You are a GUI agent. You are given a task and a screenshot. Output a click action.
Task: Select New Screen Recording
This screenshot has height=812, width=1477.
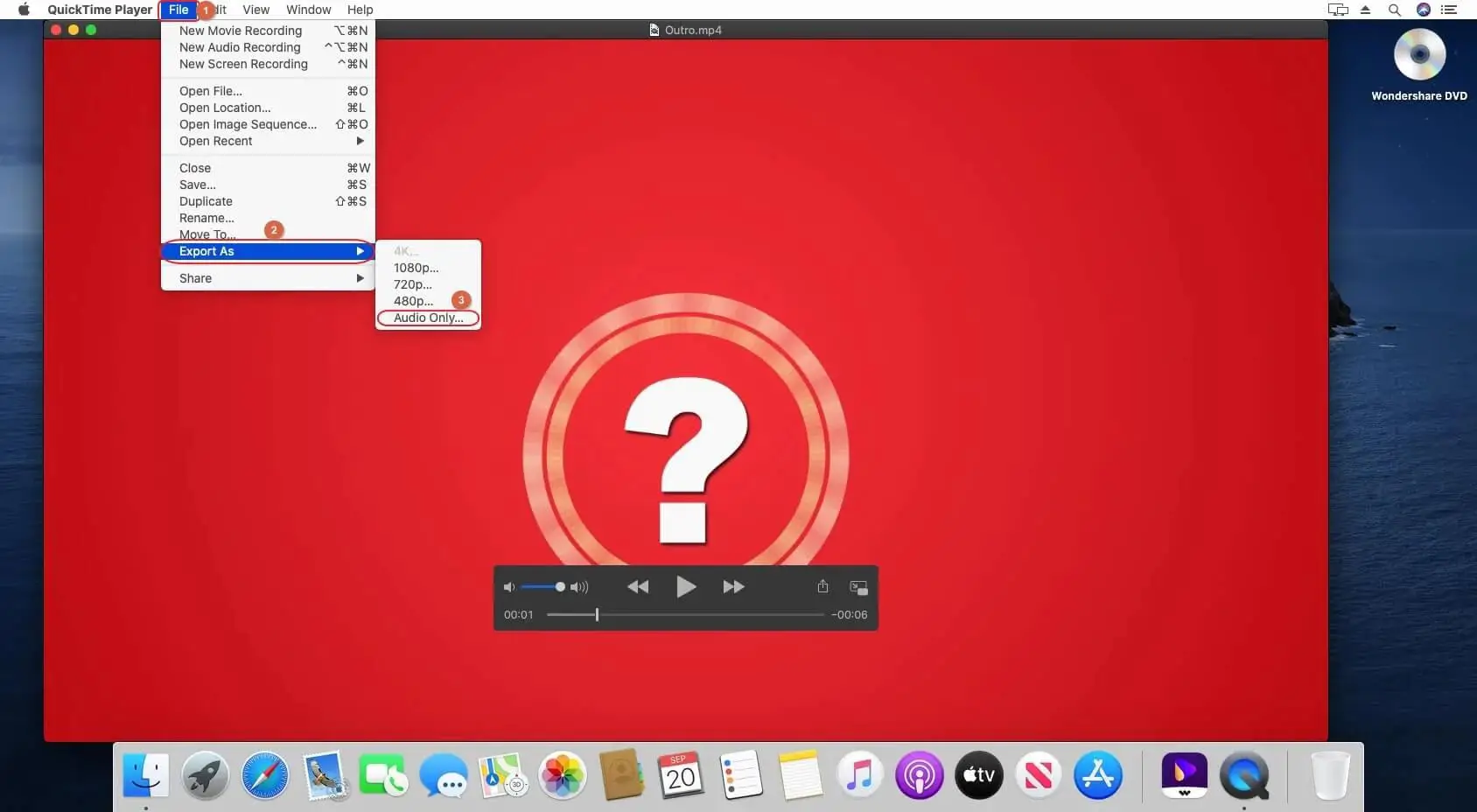click(x=268, y=64)
